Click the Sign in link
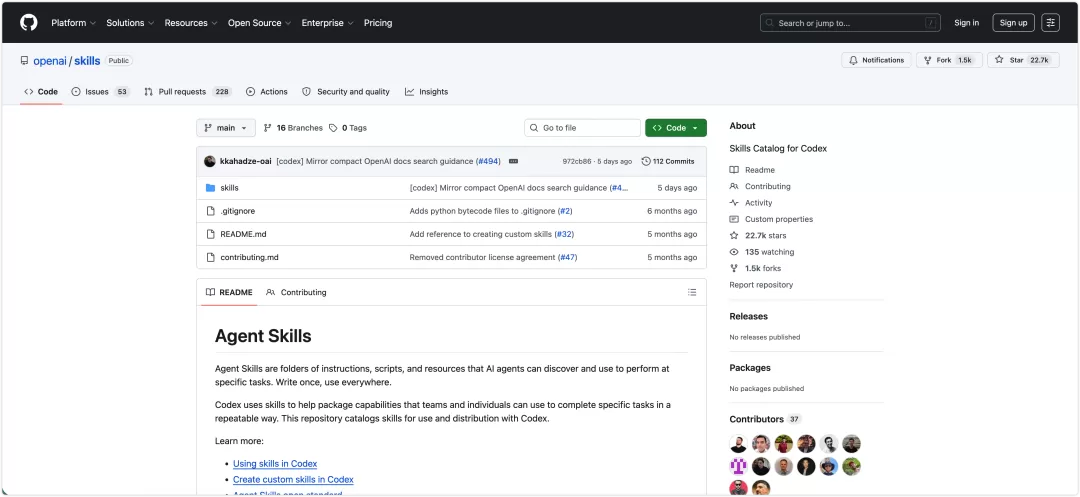Screen dimensions: 1080x497 coord(966,23)
